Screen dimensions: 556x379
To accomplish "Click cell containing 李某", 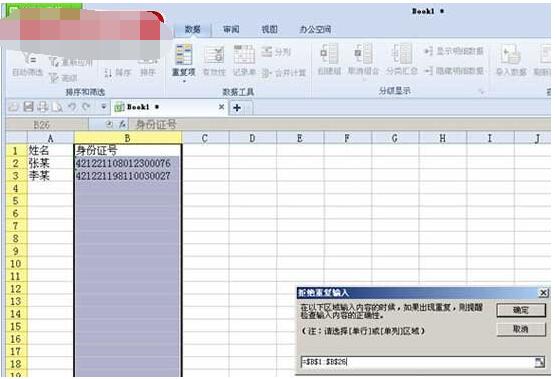I will 50,175.
